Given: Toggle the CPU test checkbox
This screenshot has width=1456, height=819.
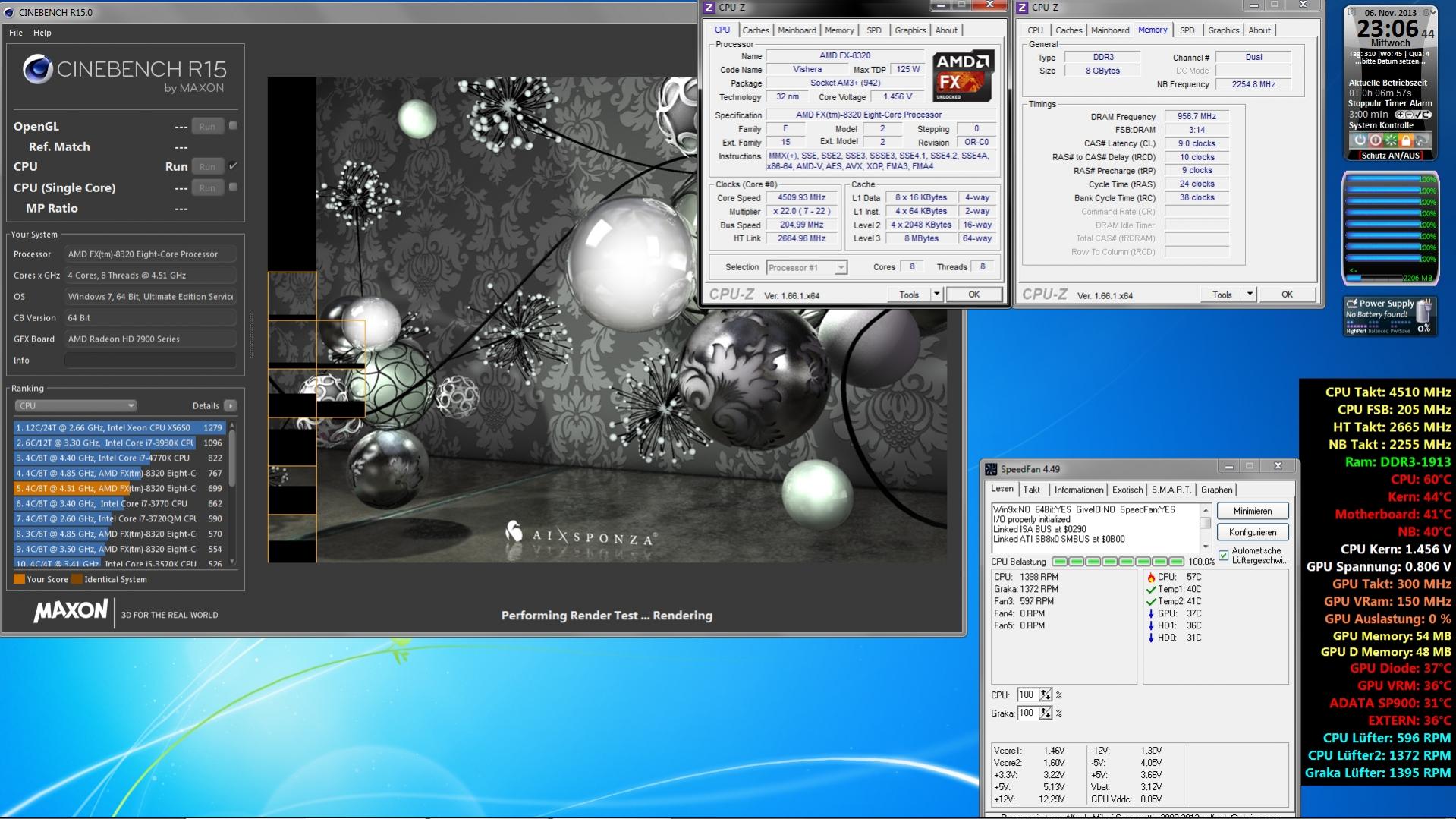Looking at the screenshot, I should tap(233, 166).
